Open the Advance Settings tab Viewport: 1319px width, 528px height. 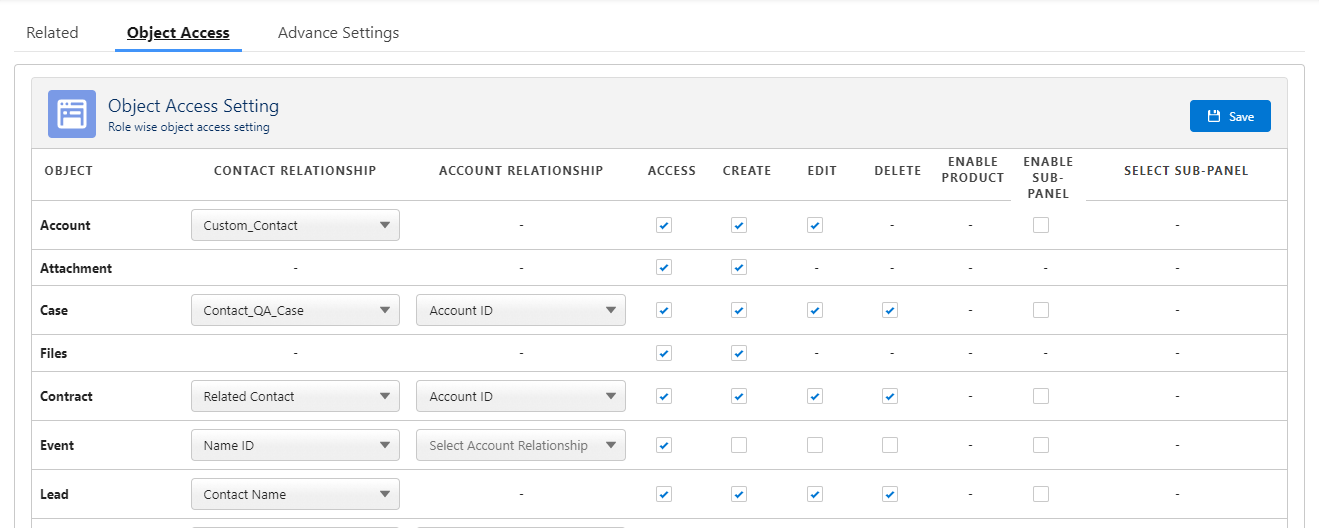pyautogui.click(x=338, y=33)
